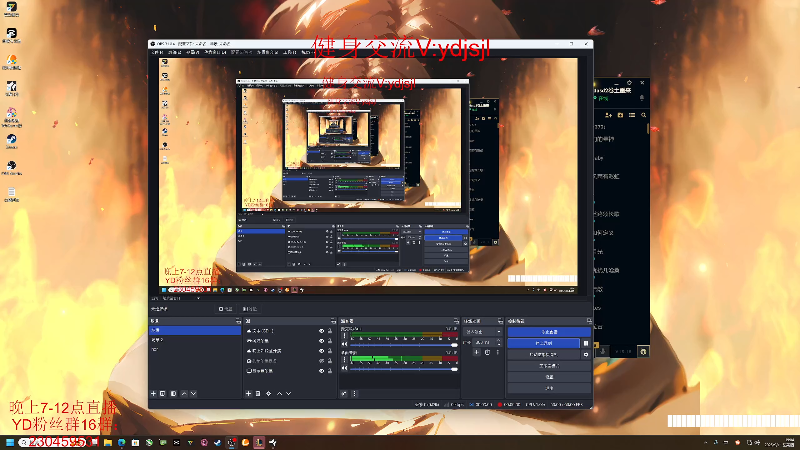
Task: Open Steam shortcut on the desktop
Action: click(x=11, y=141)
